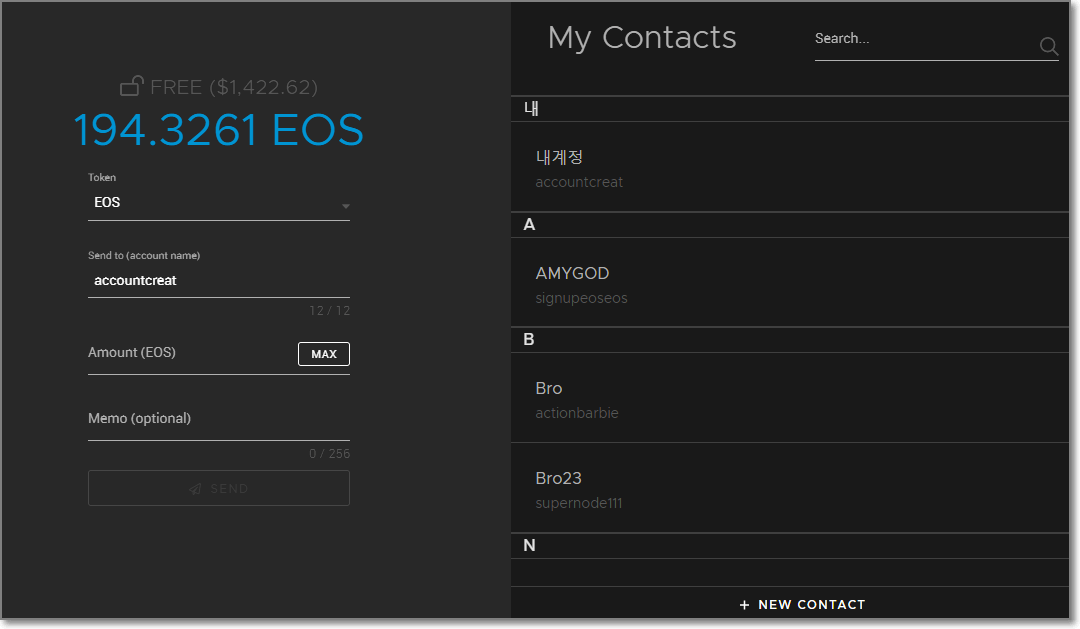Click the Send to account name field

(218, 280)
